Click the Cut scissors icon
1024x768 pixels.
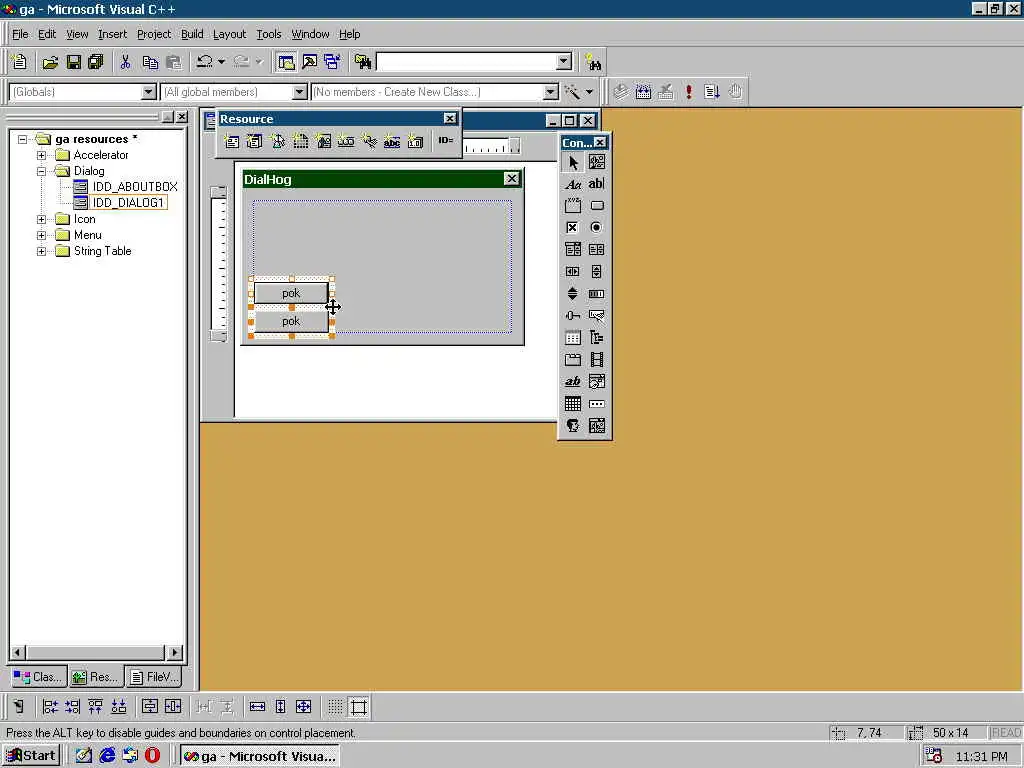point(125,62)
